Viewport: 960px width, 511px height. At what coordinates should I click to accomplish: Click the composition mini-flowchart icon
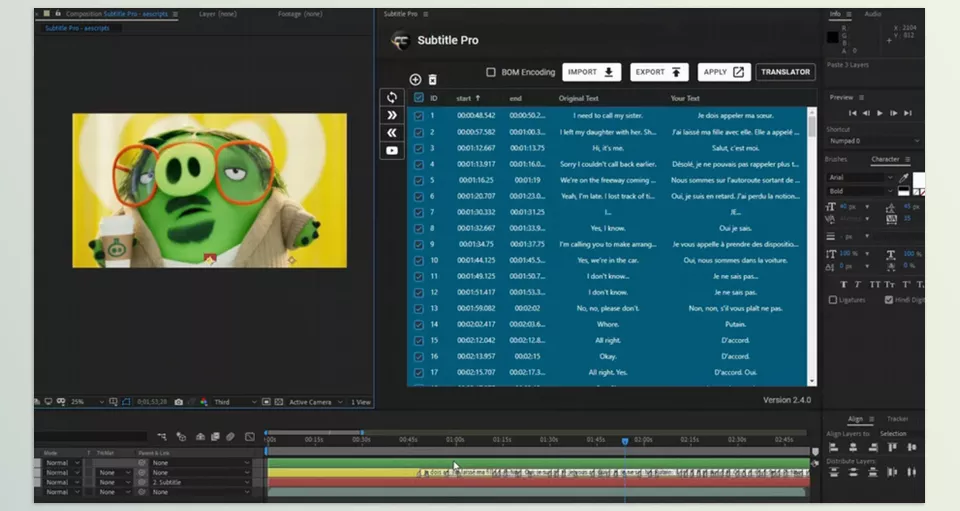click(x=162, y=436)
